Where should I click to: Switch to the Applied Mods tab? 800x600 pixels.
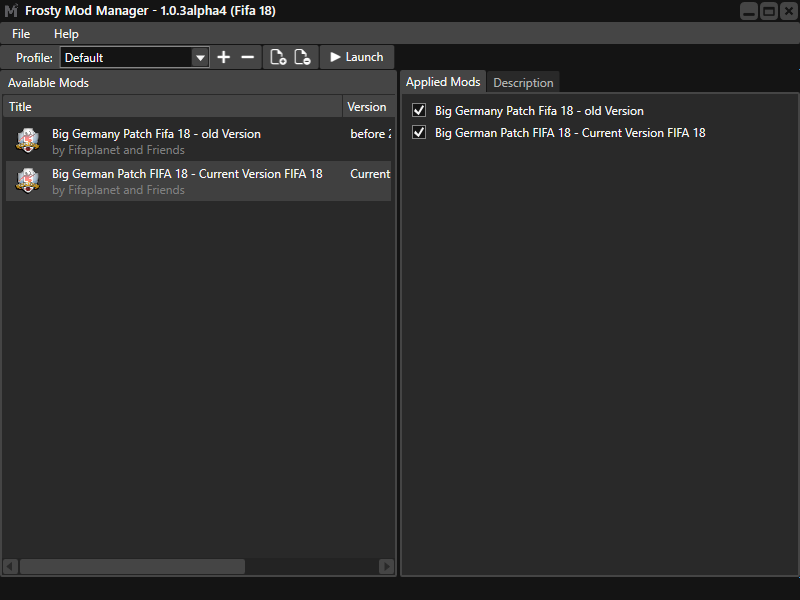[x=443, y=82]
